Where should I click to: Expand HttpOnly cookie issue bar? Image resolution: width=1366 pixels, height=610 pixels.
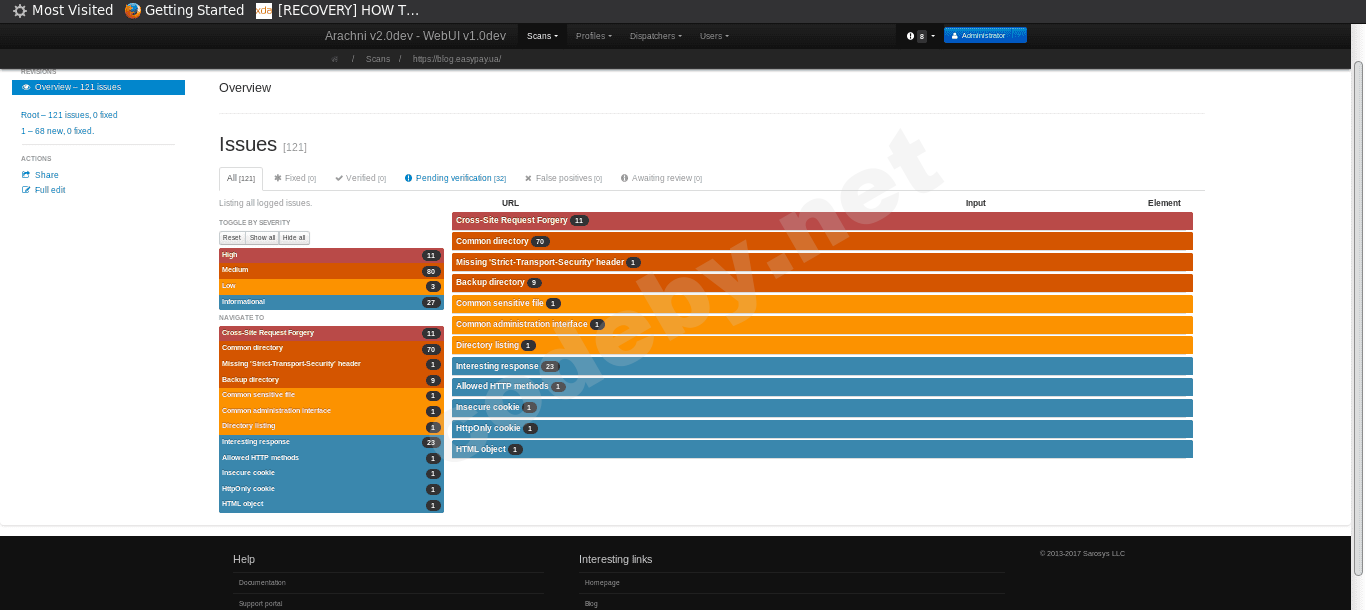pyautogui.click(x=822, y=428)
